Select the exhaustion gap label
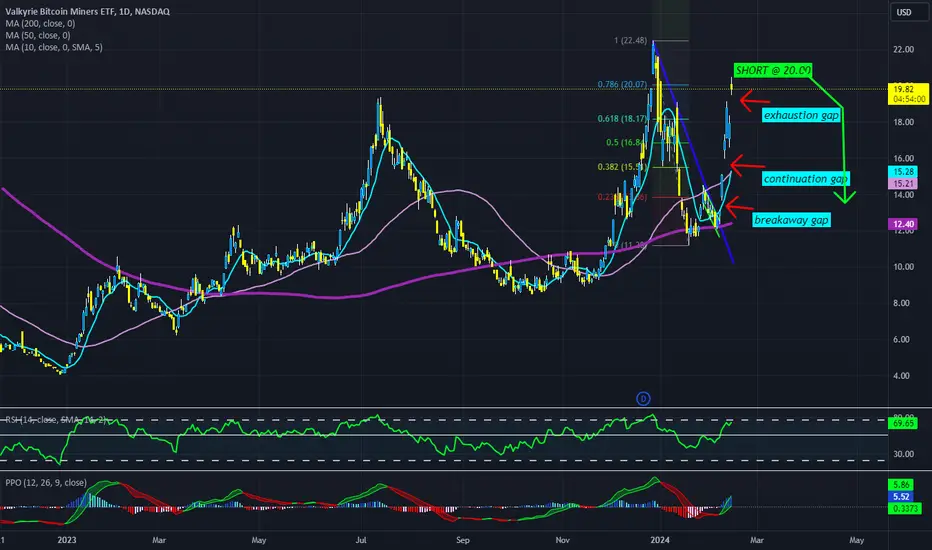932x550 pixels. pos(801,115)
